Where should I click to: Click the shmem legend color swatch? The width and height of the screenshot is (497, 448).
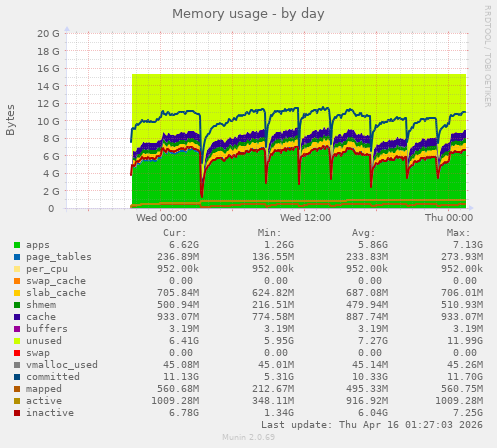coord(17,305)
